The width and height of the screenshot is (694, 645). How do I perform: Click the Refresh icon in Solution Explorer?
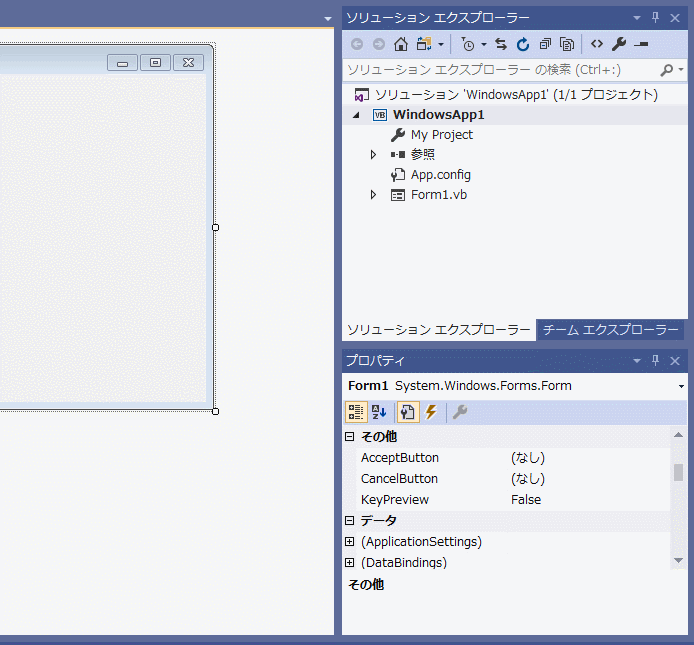[522, 44]
